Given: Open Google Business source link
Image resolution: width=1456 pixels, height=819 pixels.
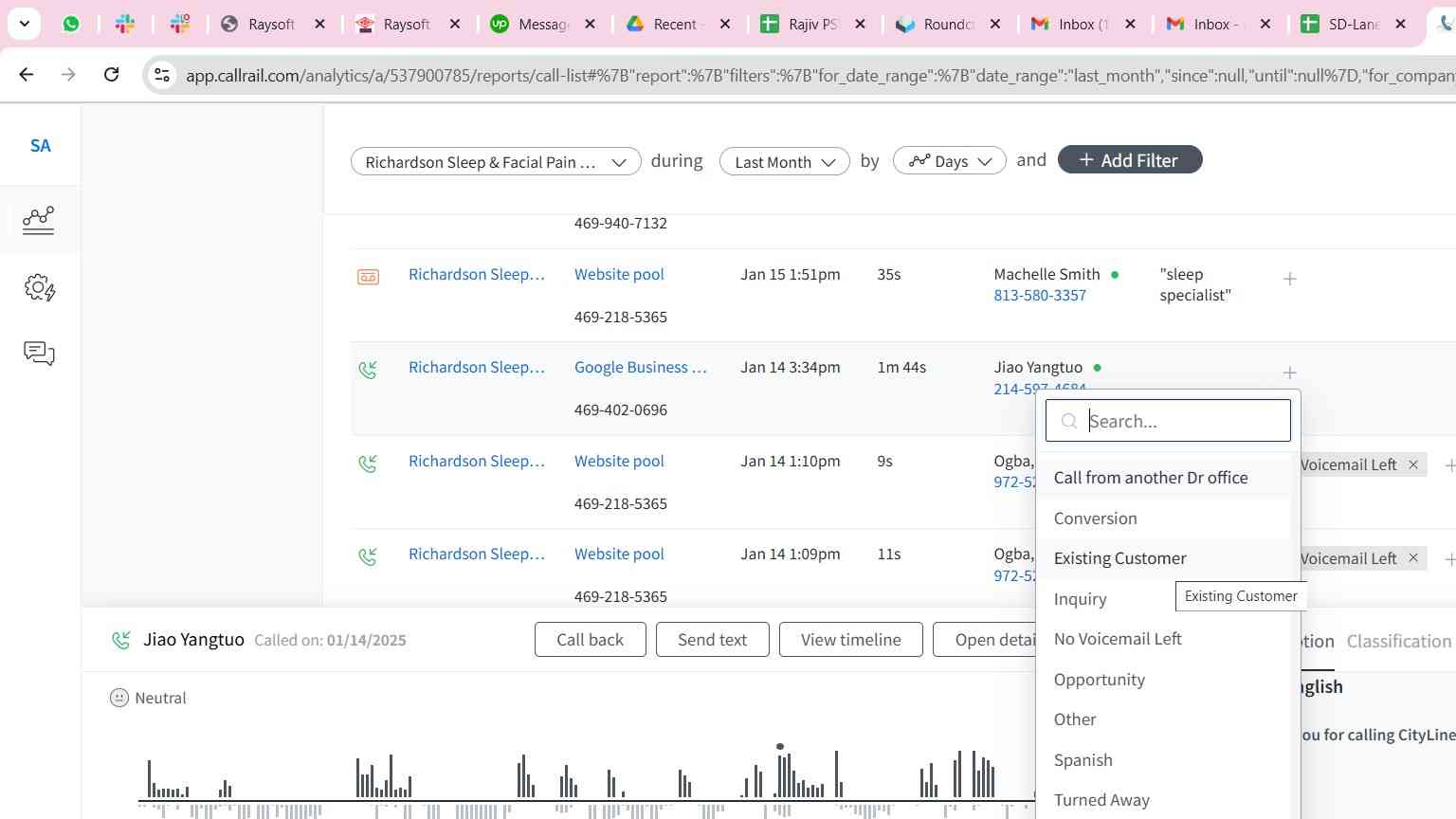Looking at the screenshot, I should tap(641, 368).
